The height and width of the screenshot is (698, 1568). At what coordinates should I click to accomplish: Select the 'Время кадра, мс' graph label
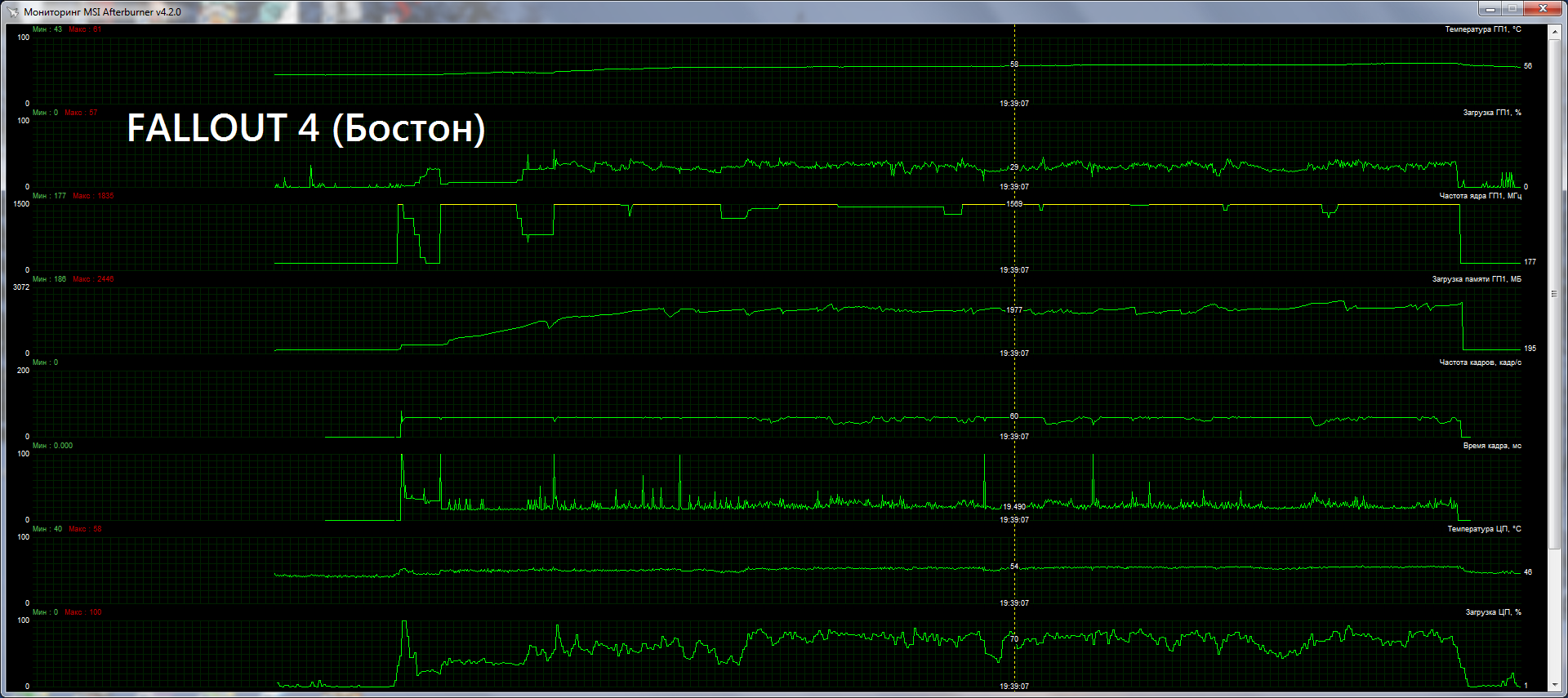point(1492,446)
